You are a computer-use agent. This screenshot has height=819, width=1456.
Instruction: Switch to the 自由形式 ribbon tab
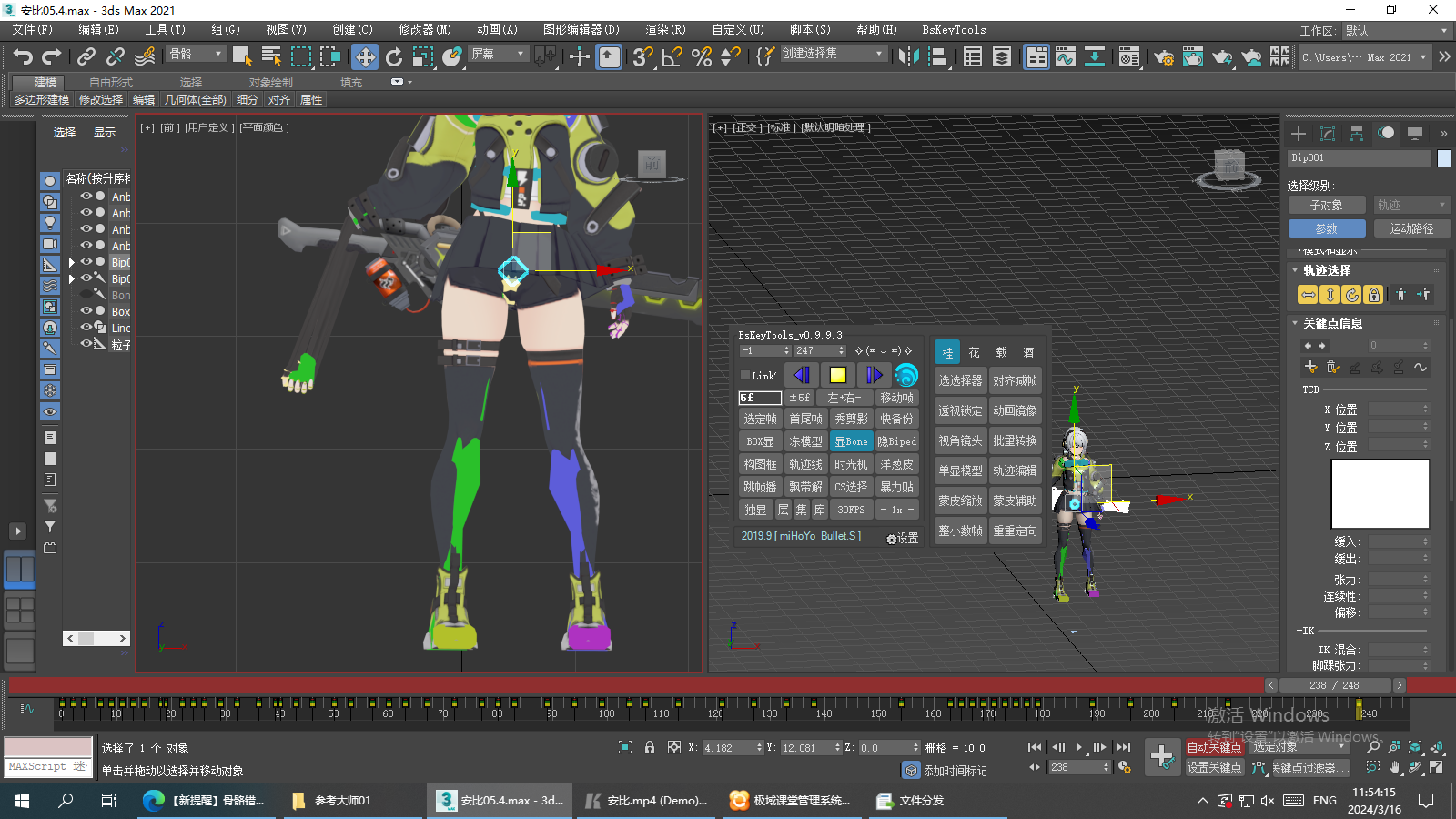[x=110, y=82]
